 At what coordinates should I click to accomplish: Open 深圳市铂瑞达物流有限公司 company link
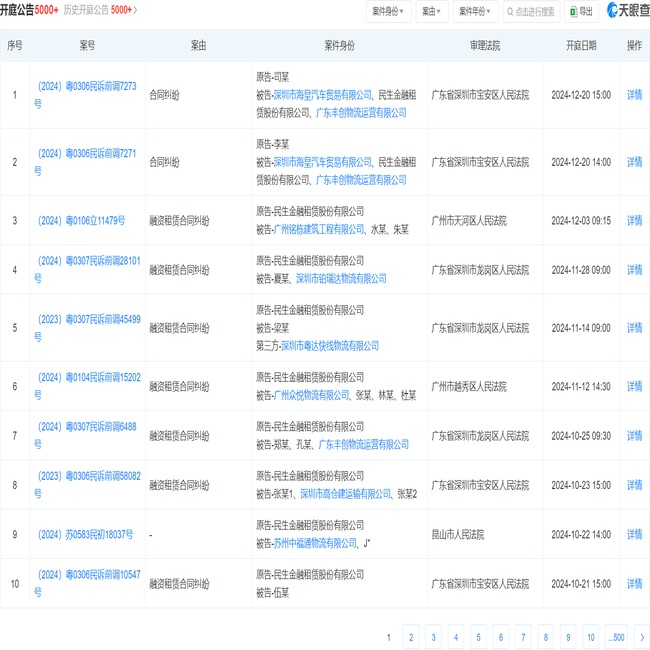pyautogui.click(x=341, y=279)
